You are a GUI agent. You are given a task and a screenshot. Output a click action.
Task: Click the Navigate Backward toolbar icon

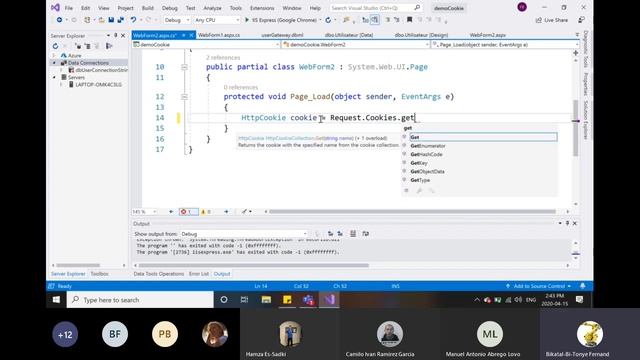60,20
